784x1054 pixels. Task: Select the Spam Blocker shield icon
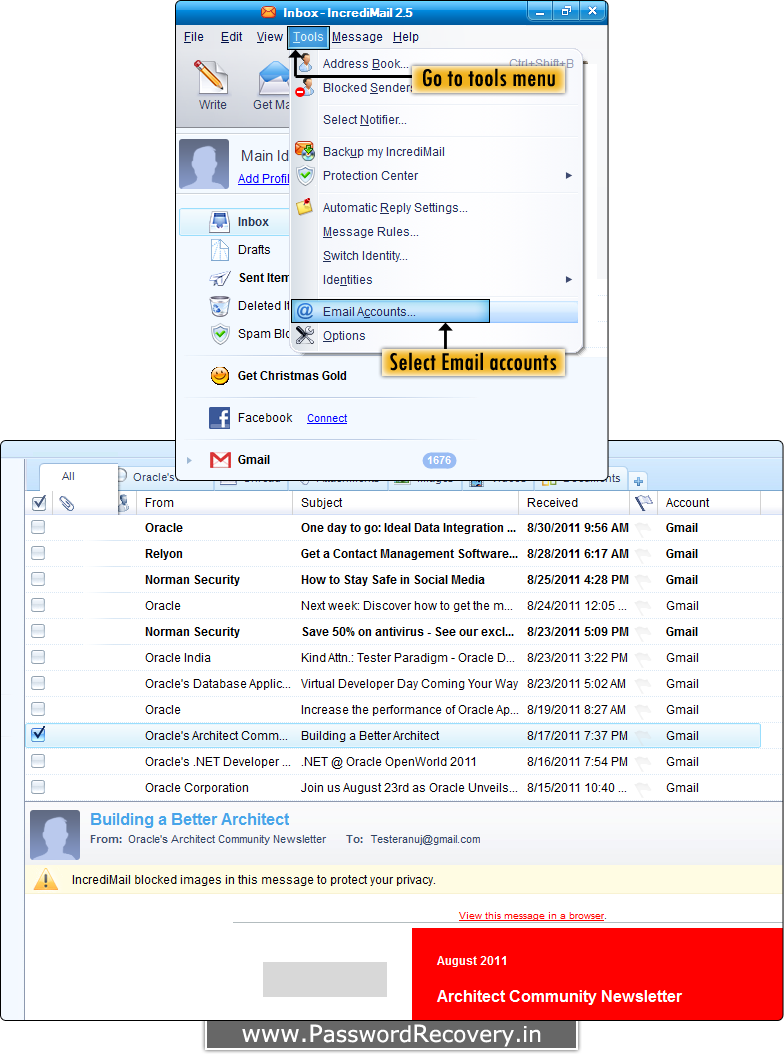point(220,334)
